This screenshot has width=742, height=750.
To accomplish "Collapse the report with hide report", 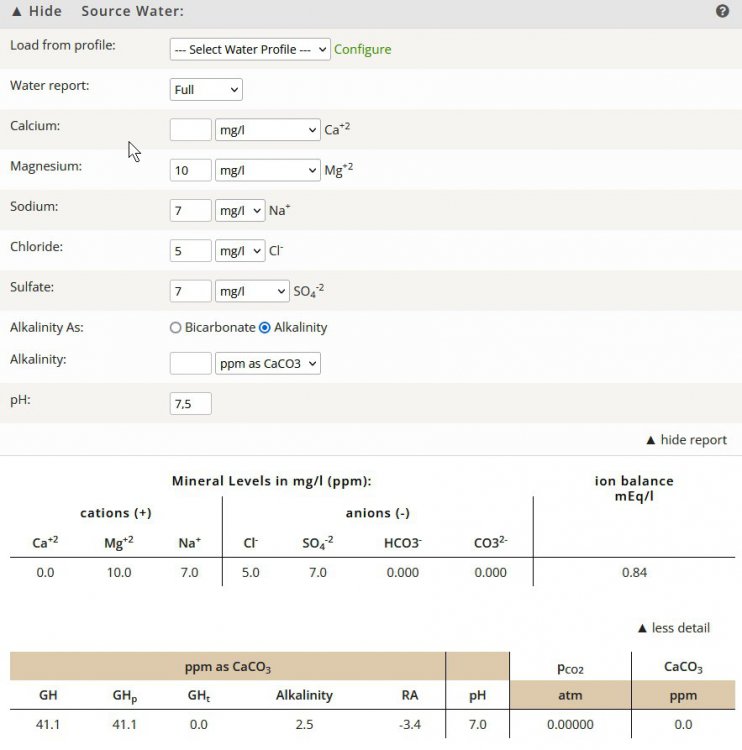I will [x=686, y=440].
